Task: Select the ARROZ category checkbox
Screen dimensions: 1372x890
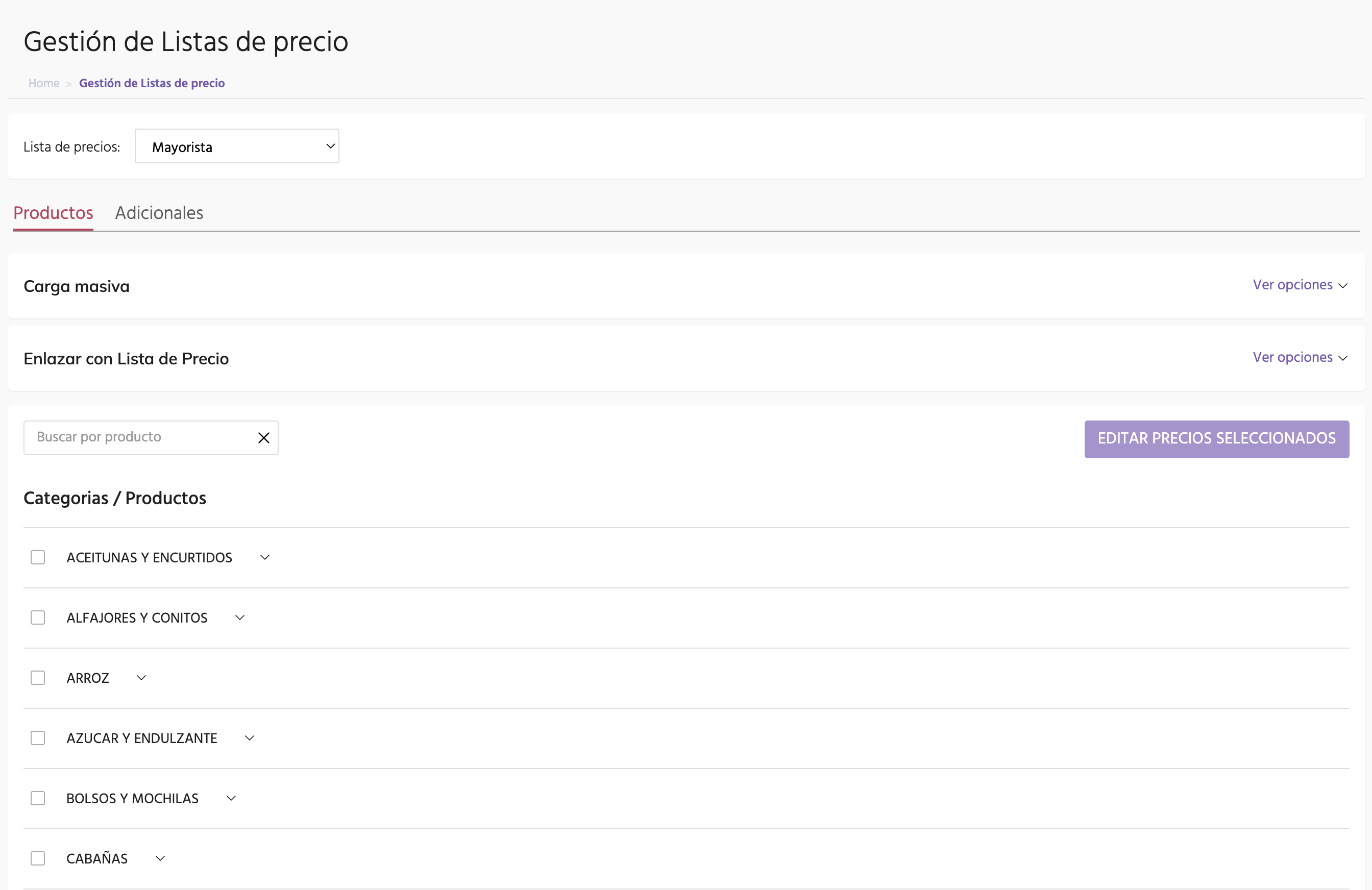Action: (x=38, y=678)
